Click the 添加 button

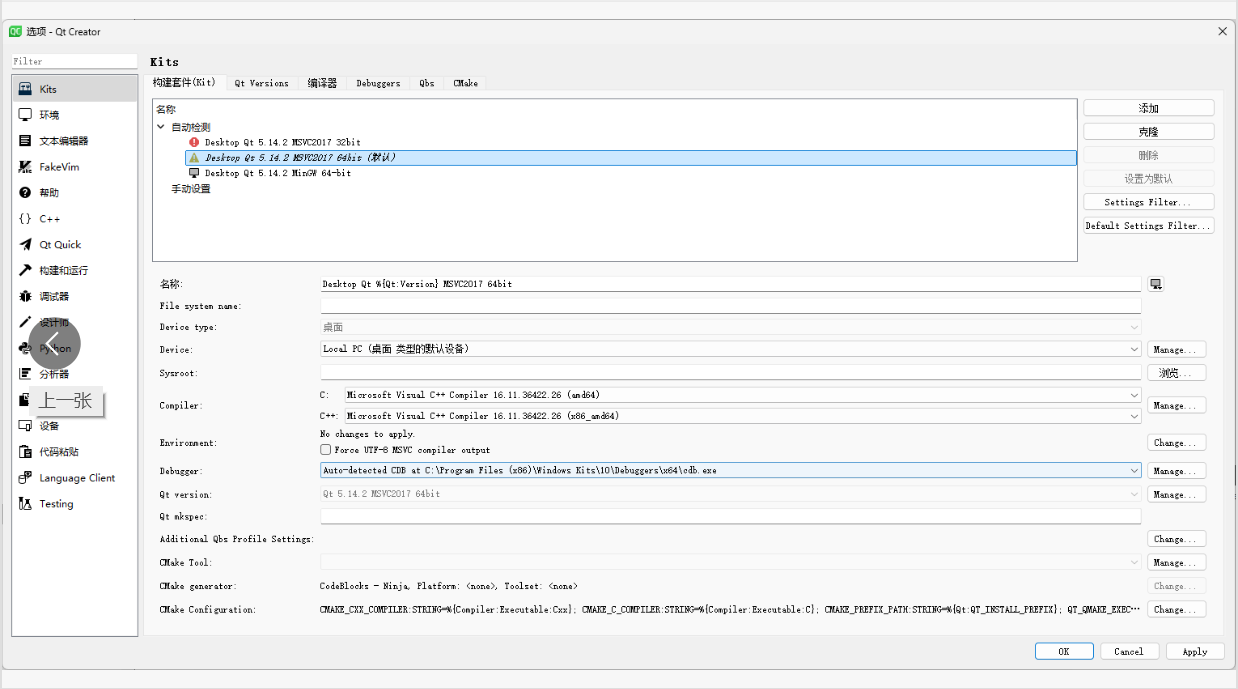1148,108
